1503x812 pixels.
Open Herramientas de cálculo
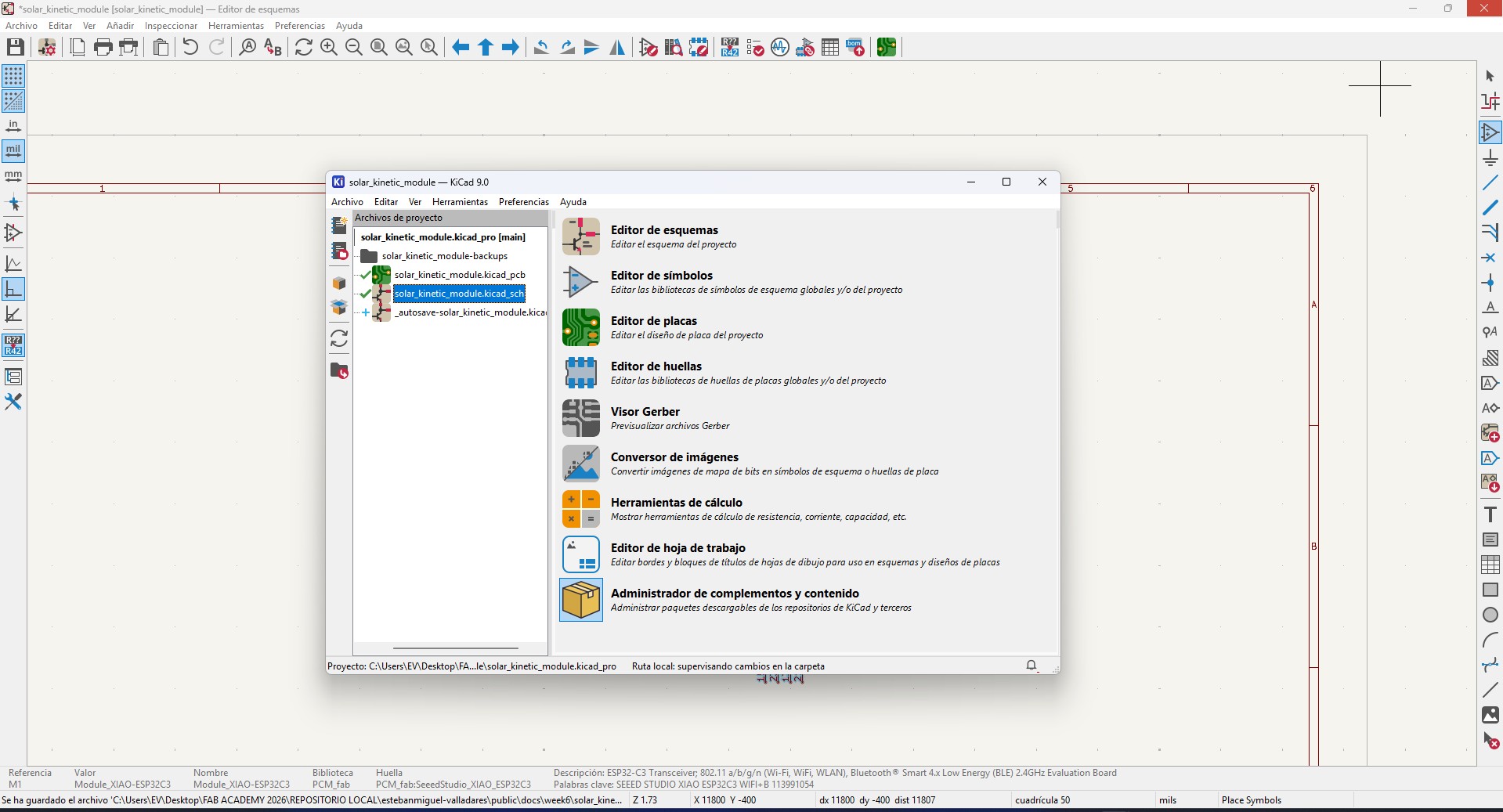[581, 509]
